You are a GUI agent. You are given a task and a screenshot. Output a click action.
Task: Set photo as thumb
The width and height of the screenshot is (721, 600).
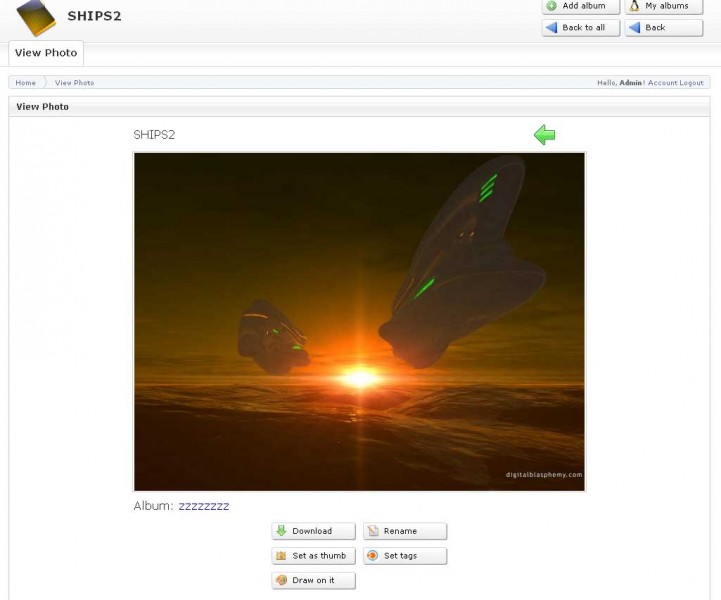[x=313, y=556]
